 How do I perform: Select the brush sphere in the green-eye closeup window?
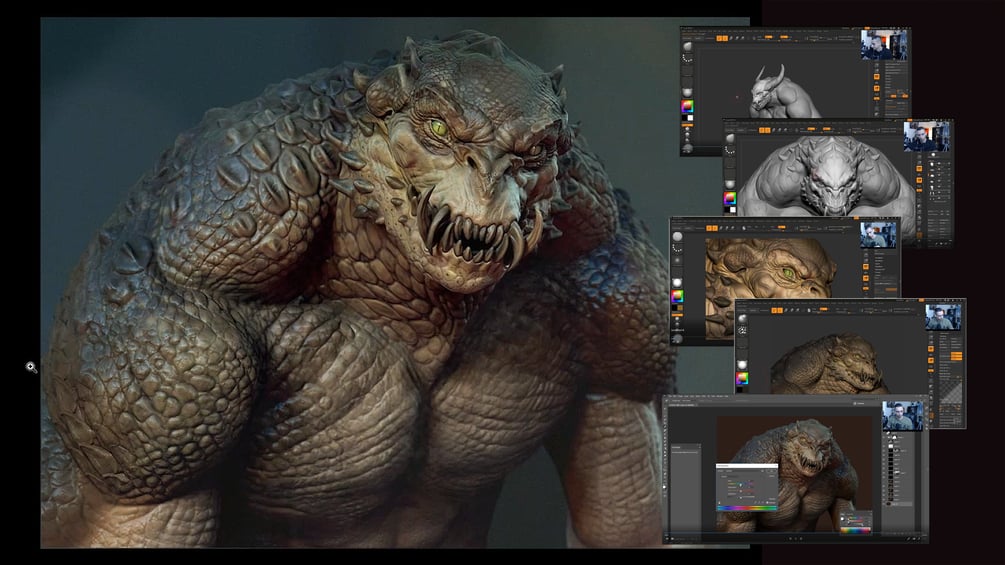click(x=677, y=236)
